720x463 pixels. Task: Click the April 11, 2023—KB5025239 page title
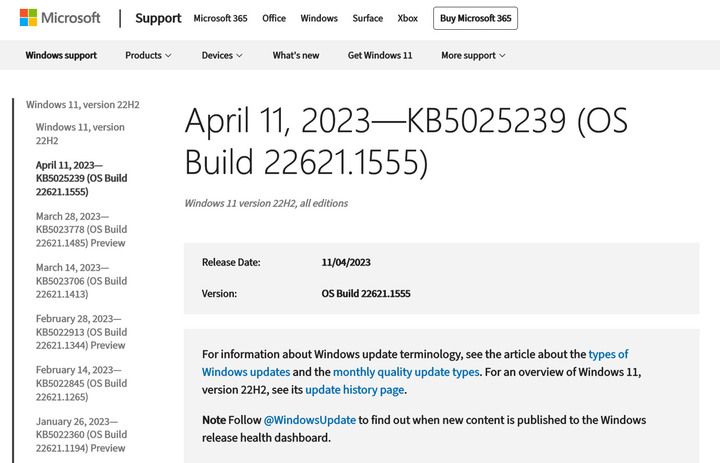pos(406,141)
